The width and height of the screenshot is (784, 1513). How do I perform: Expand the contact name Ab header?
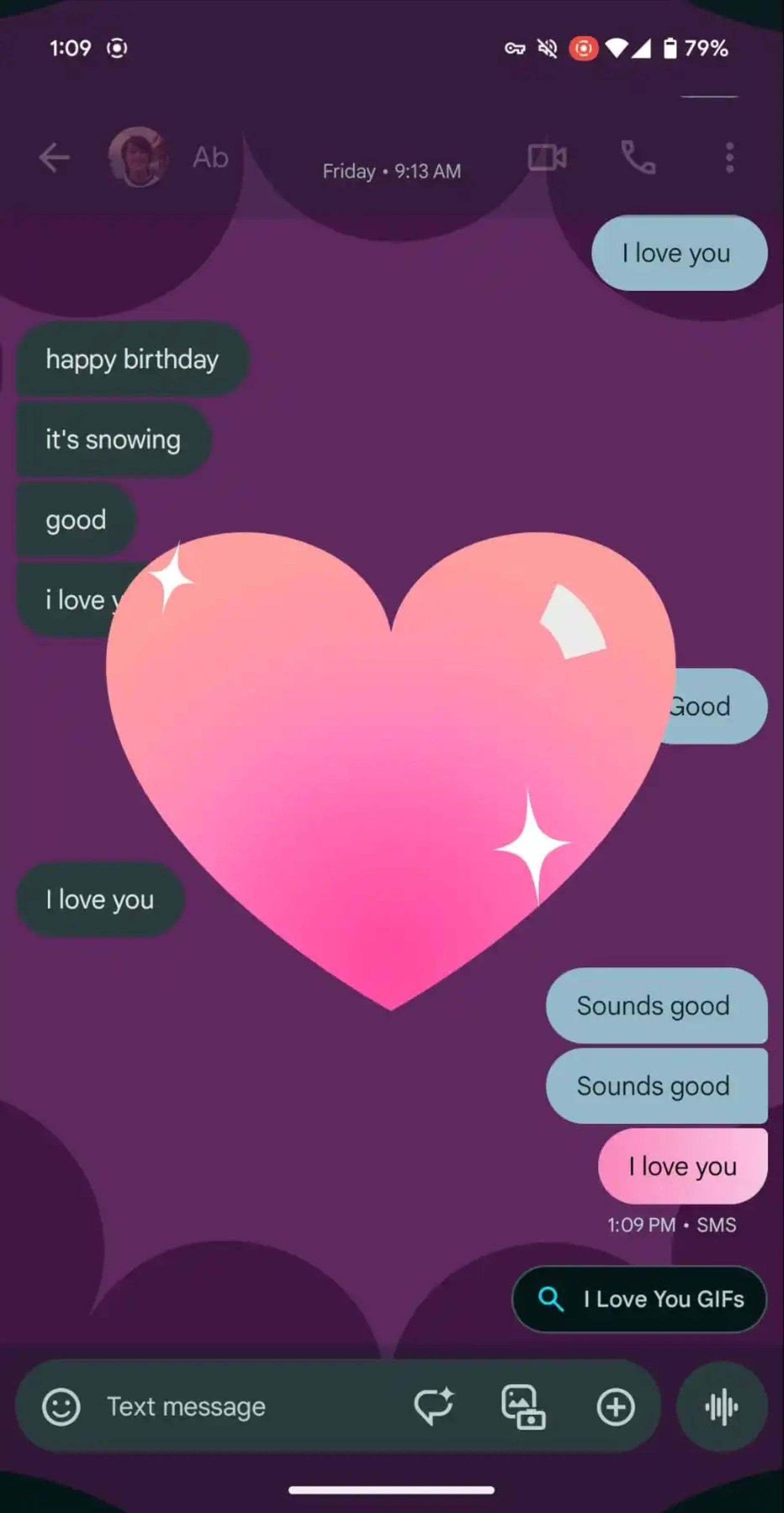(x=210, y=157)
